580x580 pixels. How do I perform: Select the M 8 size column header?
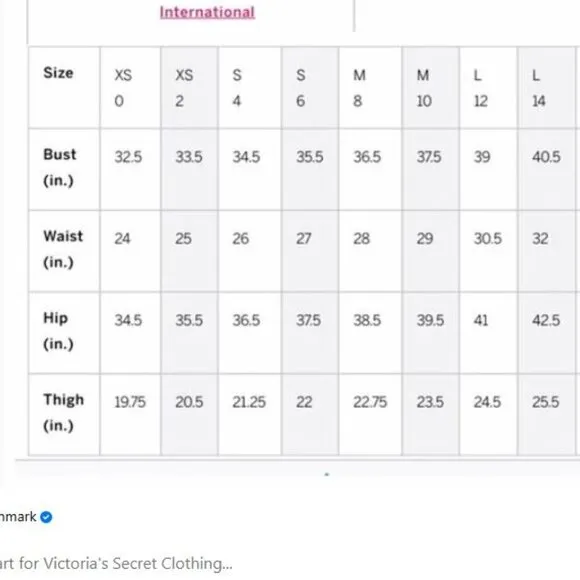click(x=370, y=88)
